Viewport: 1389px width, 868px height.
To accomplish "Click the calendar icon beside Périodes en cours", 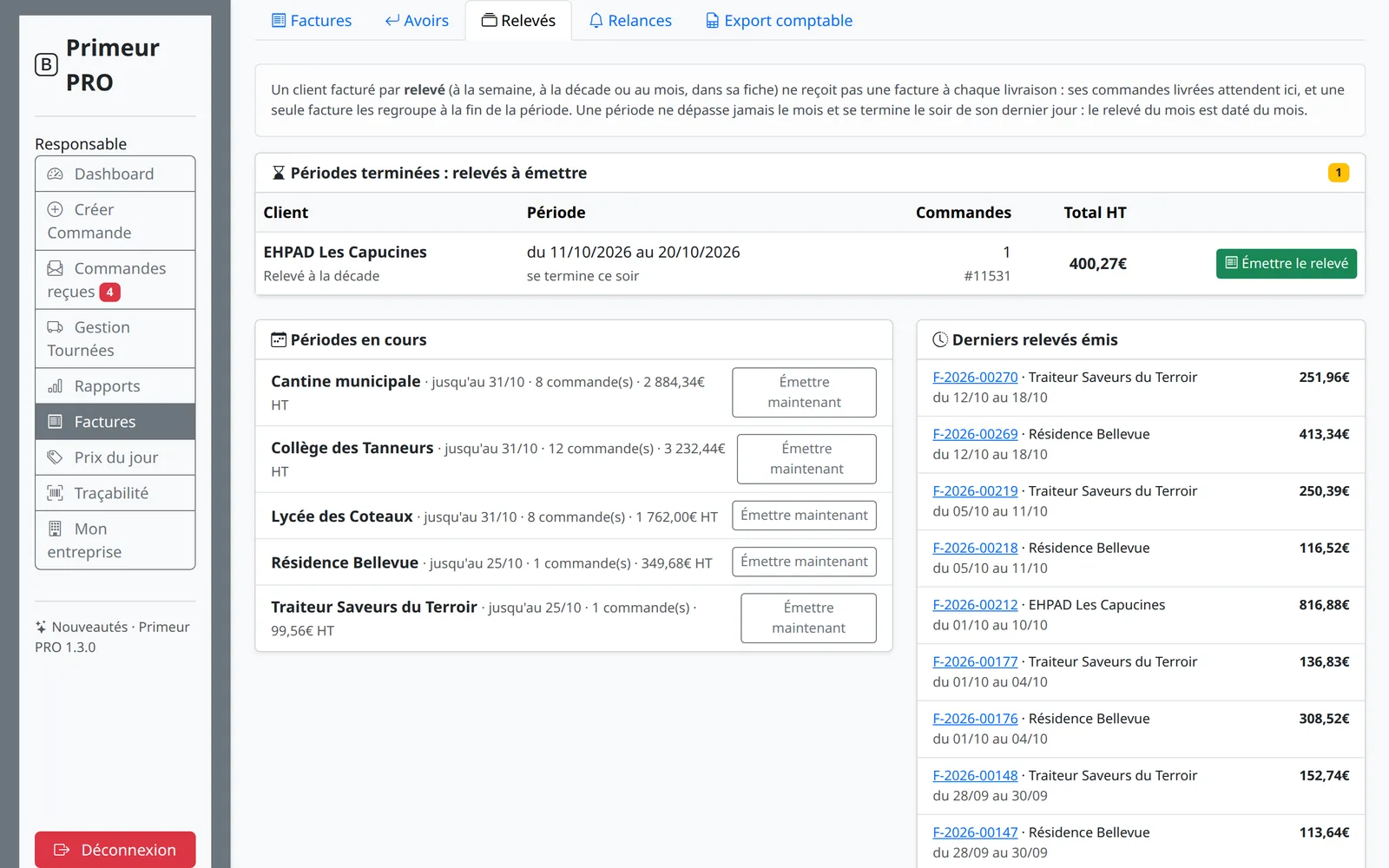I will click(279, 340).
